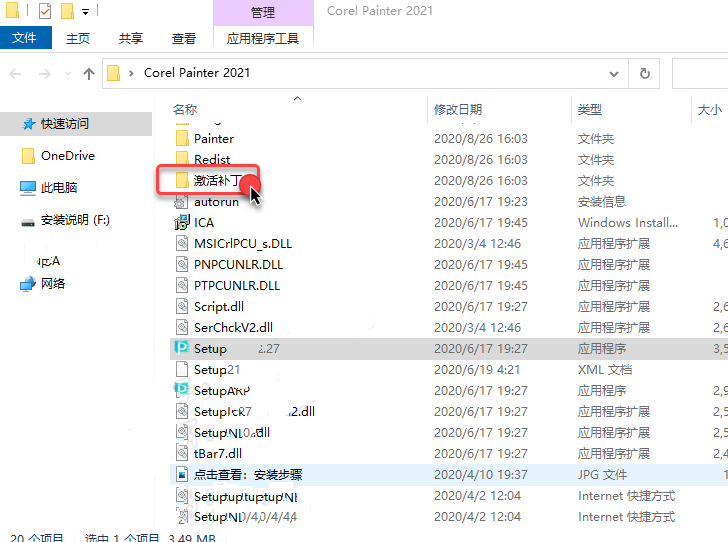The width and height of the screenshot is (728, 542).
Task: Switch to the 主页 ribbon tab
Action: 78,38
